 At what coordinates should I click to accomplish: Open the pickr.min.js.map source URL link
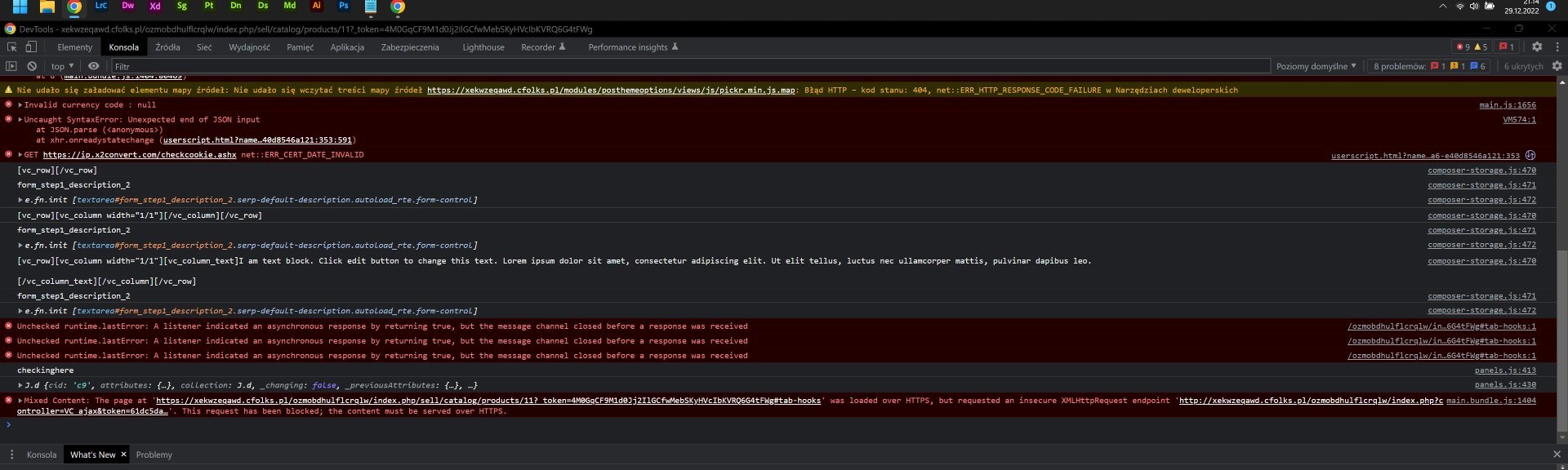click(611, 90)
